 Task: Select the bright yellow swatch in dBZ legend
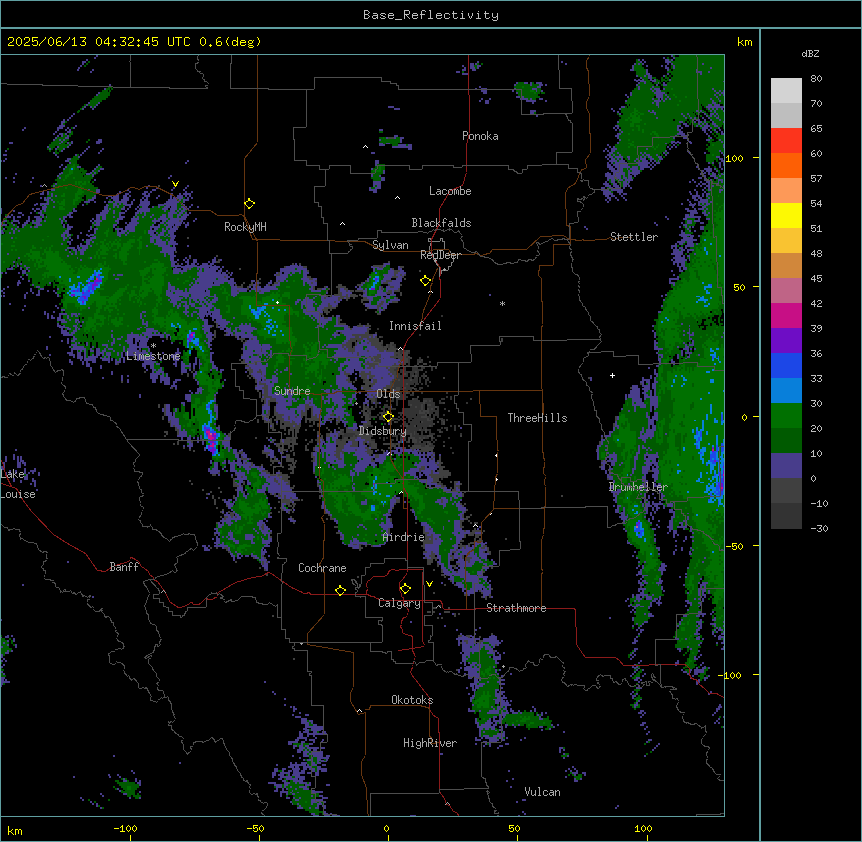[x=786, y=215]
